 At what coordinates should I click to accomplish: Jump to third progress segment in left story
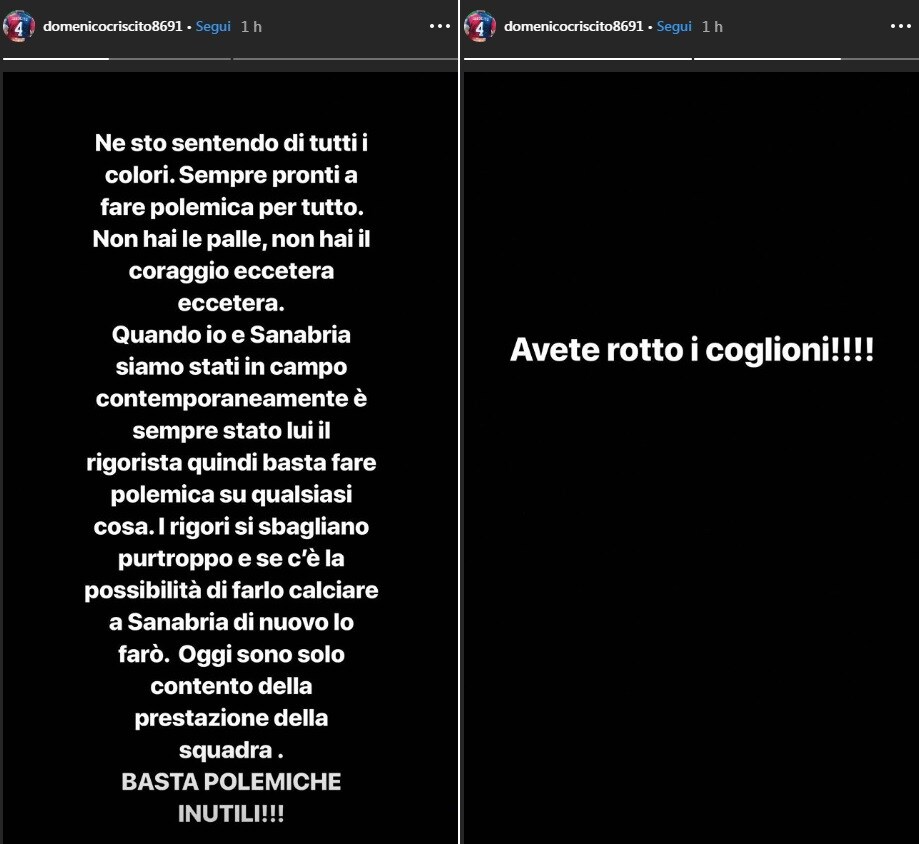345,59
